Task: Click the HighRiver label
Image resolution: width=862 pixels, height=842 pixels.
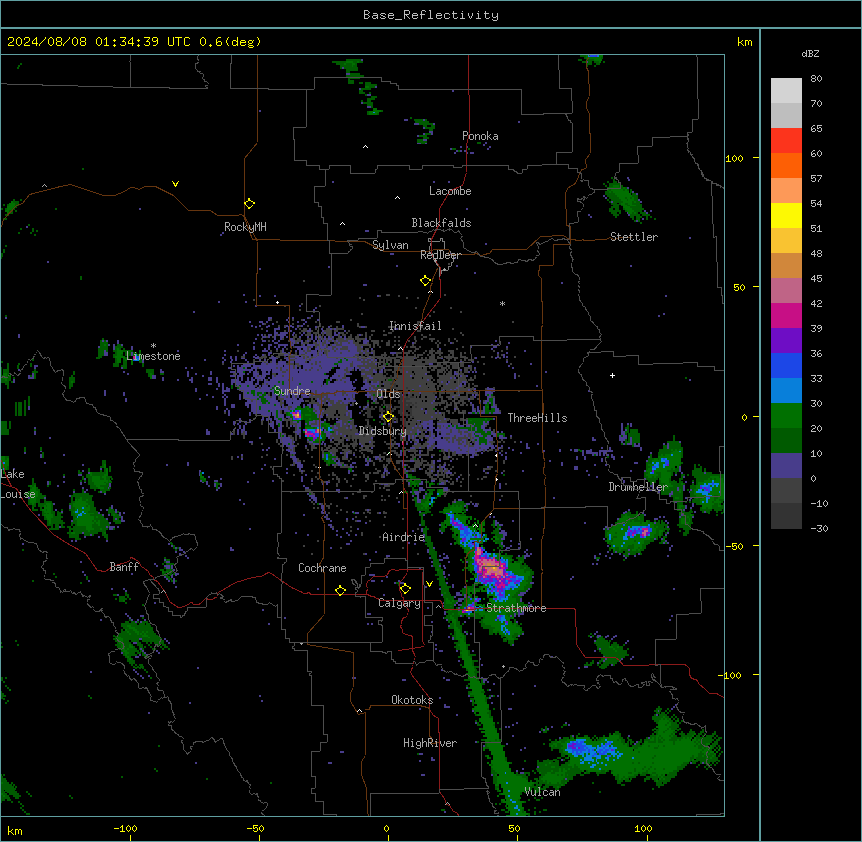Action: click(x=430, y=743)
